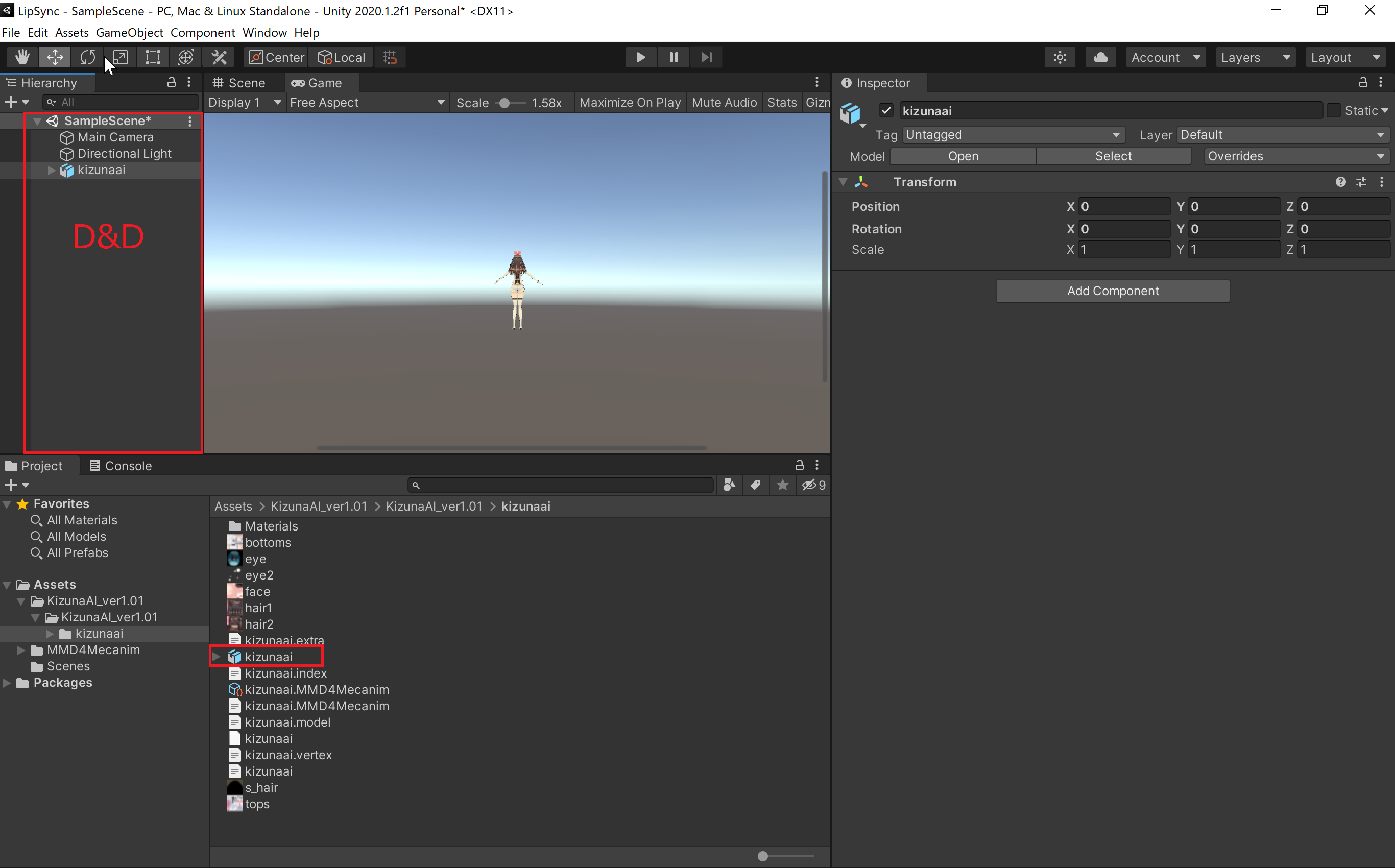Adjust the Game view Scale slider
This screenshot has width=1395, height=868.
[x=504, y=103]
